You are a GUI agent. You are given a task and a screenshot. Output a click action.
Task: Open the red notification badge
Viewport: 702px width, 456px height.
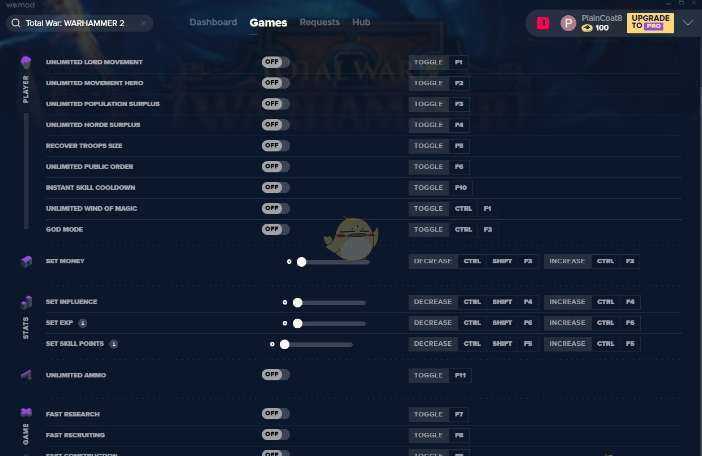point(543,23)
